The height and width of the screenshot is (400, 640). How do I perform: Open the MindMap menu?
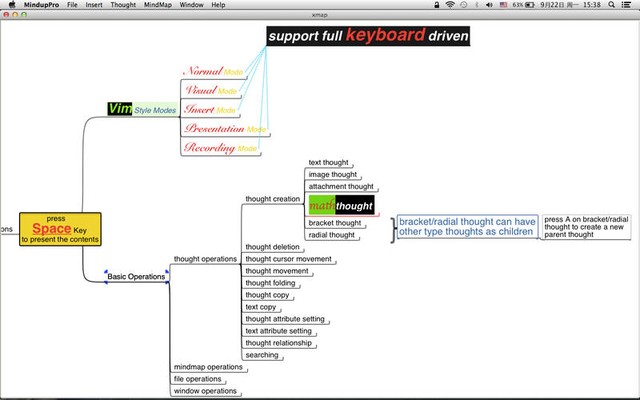[157, 5]
